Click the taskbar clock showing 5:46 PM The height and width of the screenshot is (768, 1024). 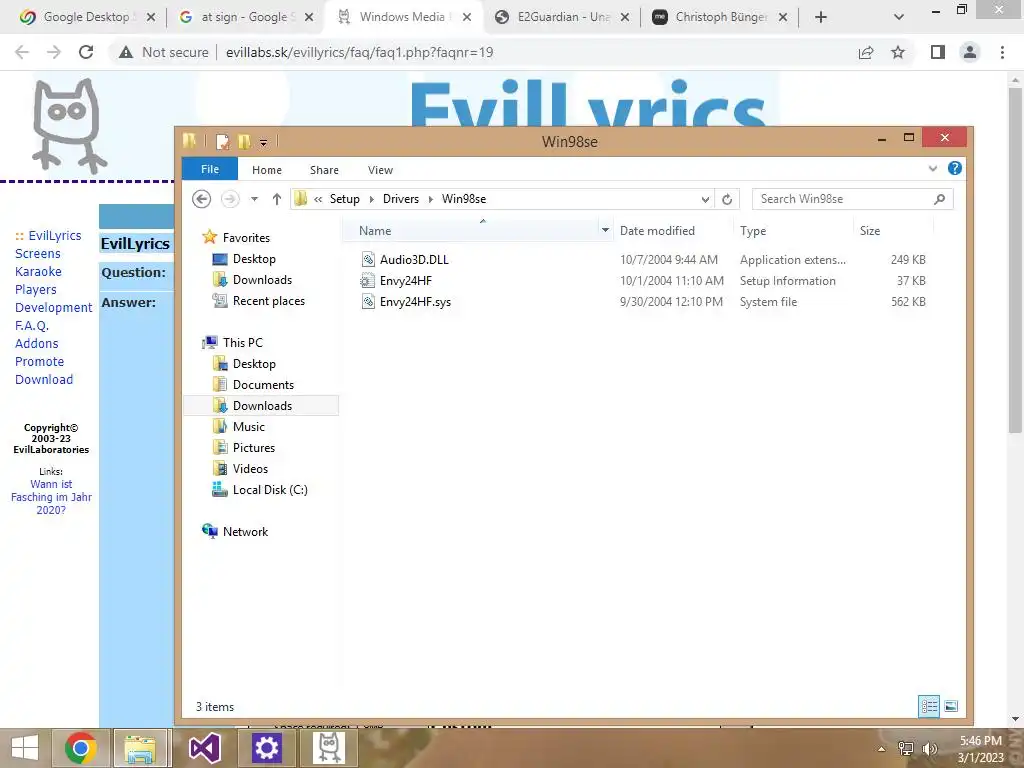(980, 749)
